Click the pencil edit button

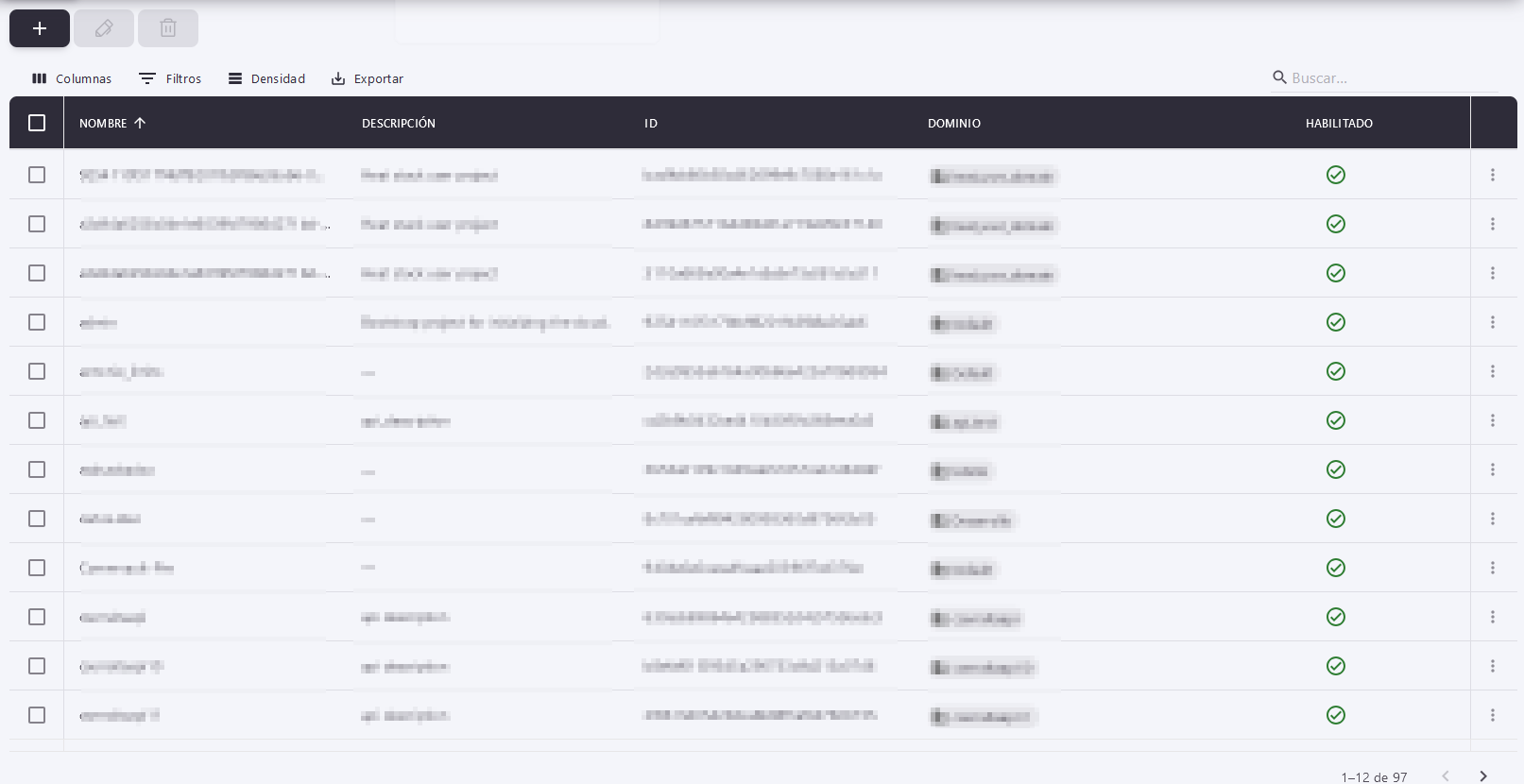(x=104, y=28)
